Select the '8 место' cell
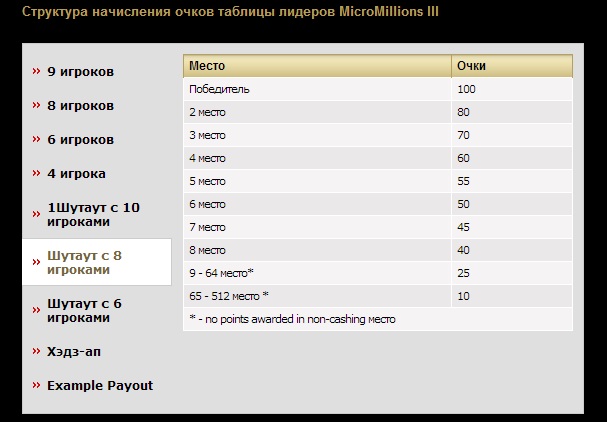Image resolution: width=607 pixels, height=422 pixels. pos(317,250)
